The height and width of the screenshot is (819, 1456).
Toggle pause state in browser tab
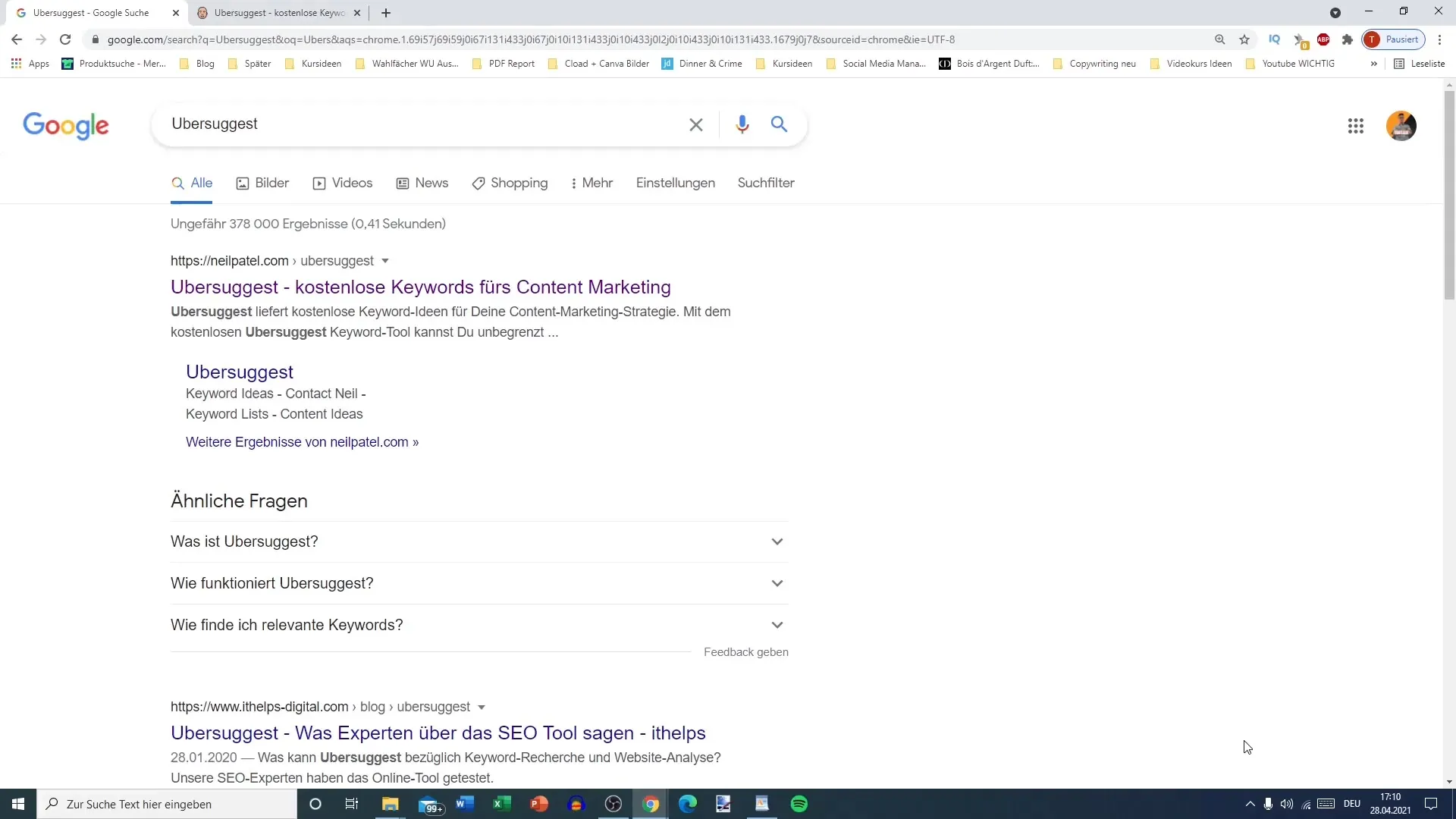(1395, 40)
